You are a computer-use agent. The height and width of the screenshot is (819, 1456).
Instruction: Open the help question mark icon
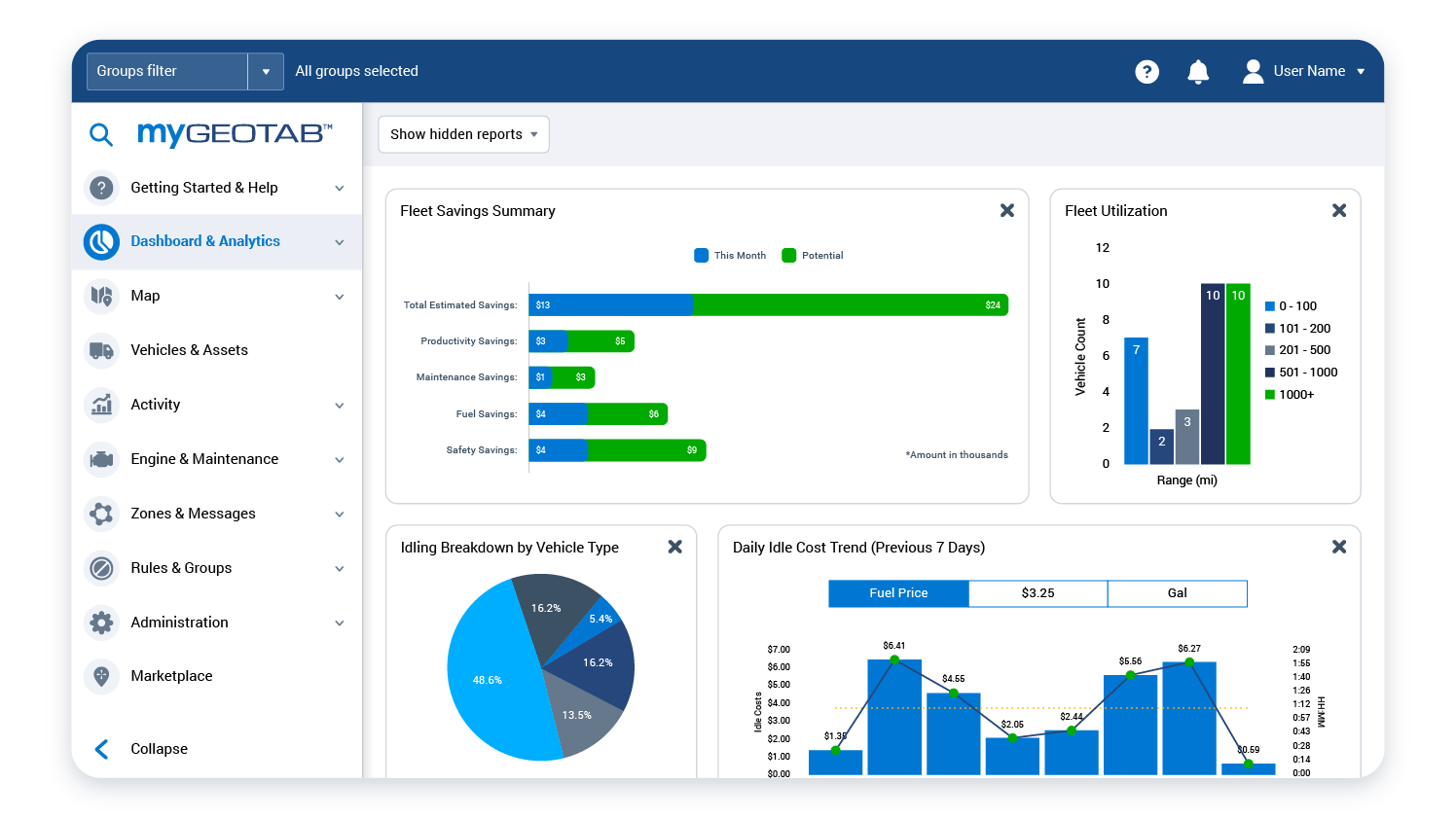[x=1147, y=71]
